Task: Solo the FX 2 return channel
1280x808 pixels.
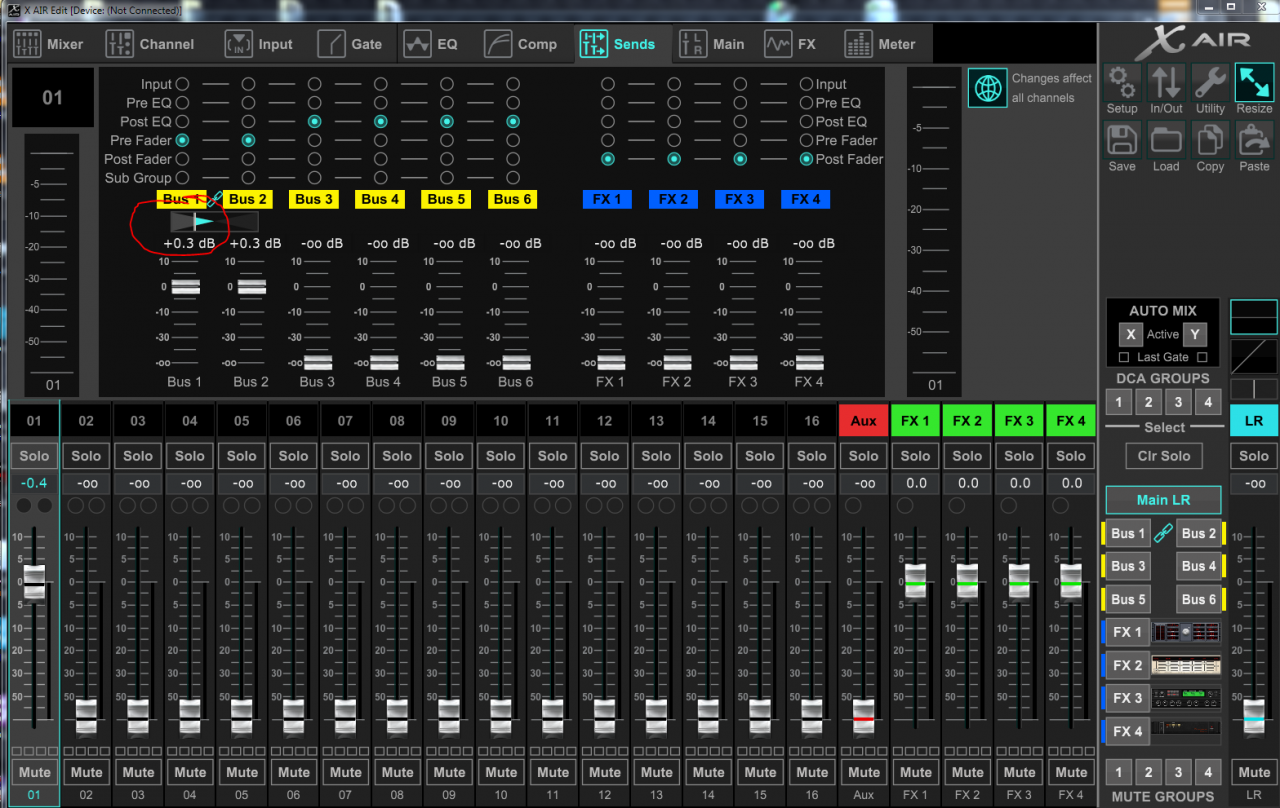Action: (967, 456)
